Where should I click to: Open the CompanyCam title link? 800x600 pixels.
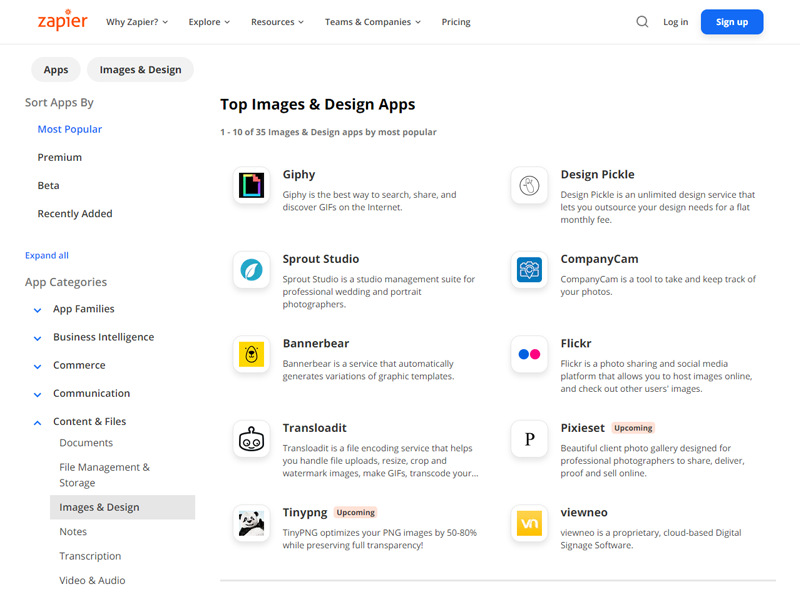(599, 259)
